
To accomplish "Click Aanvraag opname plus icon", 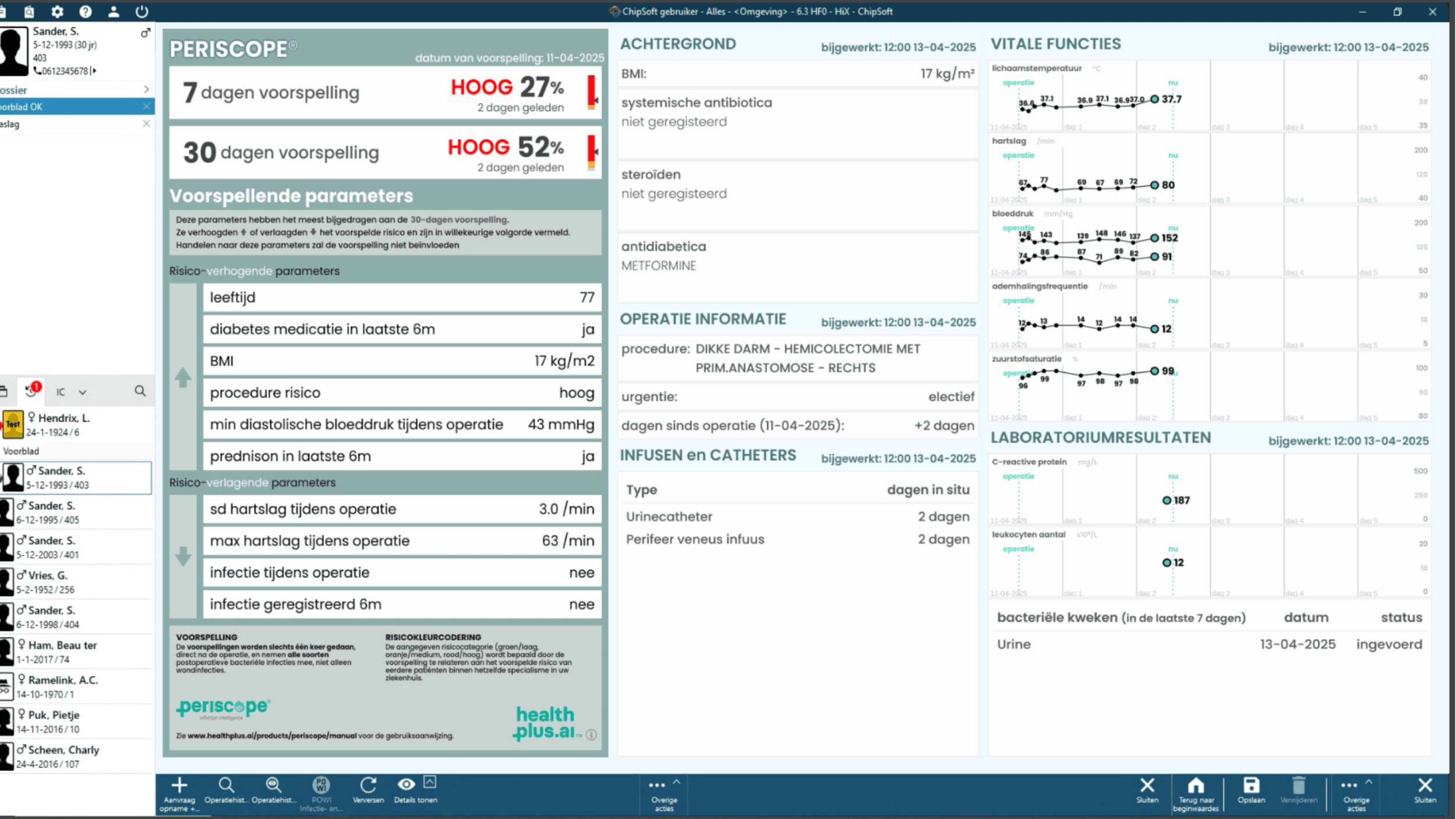I will 179,786.
